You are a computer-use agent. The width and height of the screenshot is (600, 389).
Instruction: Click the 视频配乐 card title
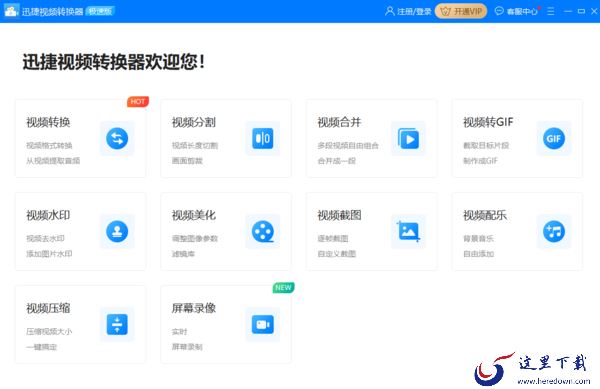(485, 215)
